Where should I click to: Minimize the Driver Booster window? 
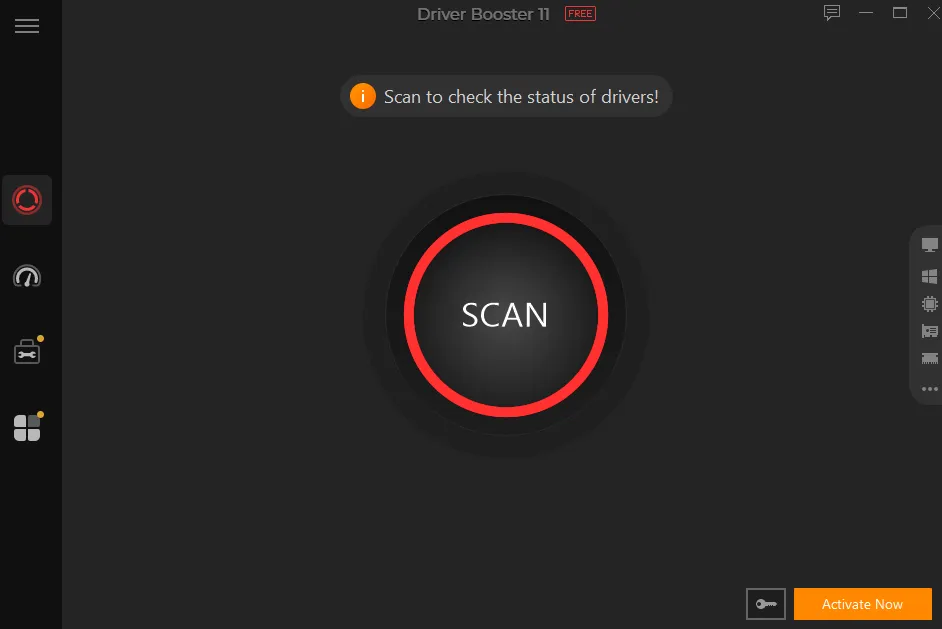866,13
